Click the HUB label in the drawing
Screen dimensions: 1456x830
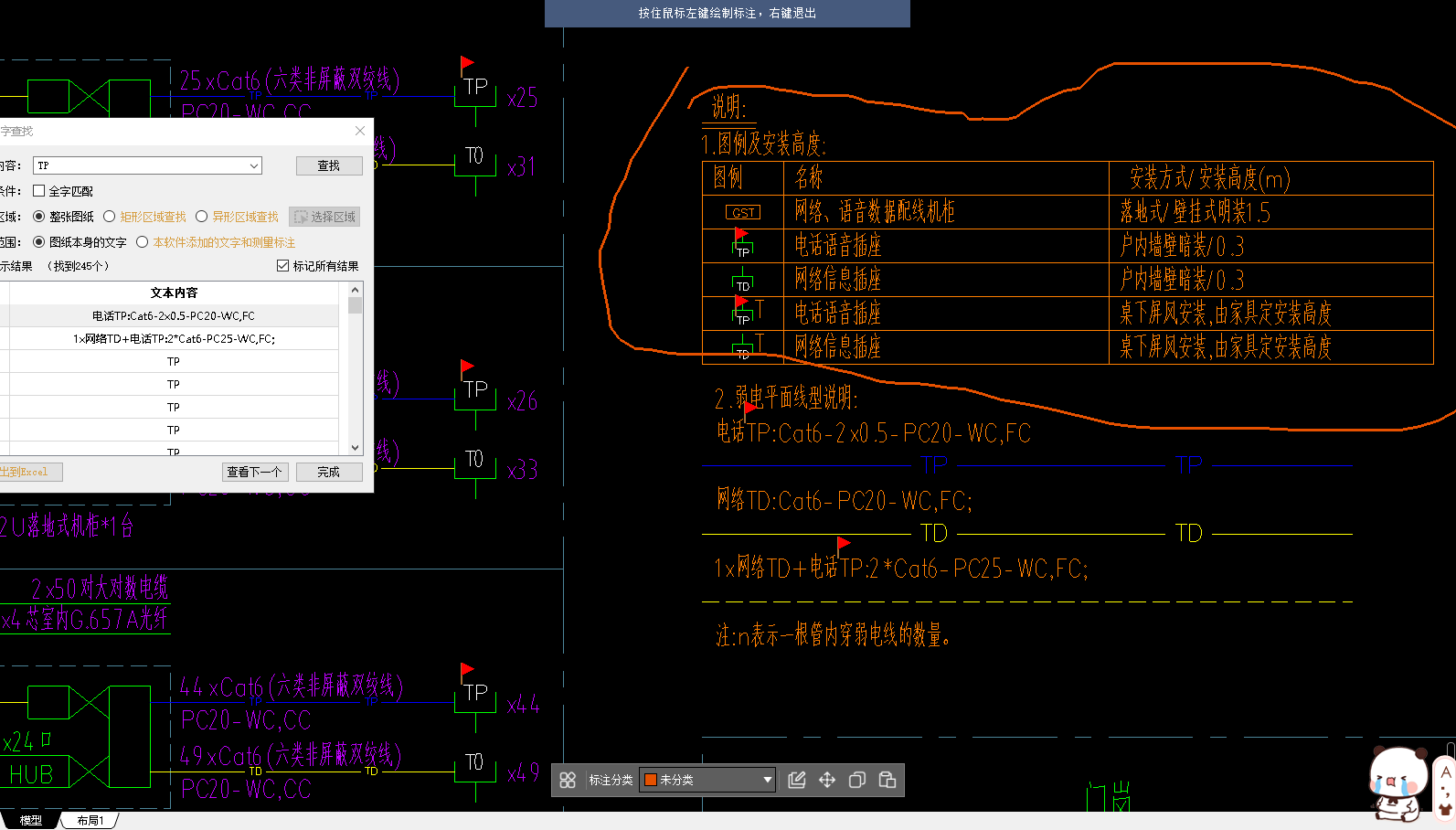point(31,774)
